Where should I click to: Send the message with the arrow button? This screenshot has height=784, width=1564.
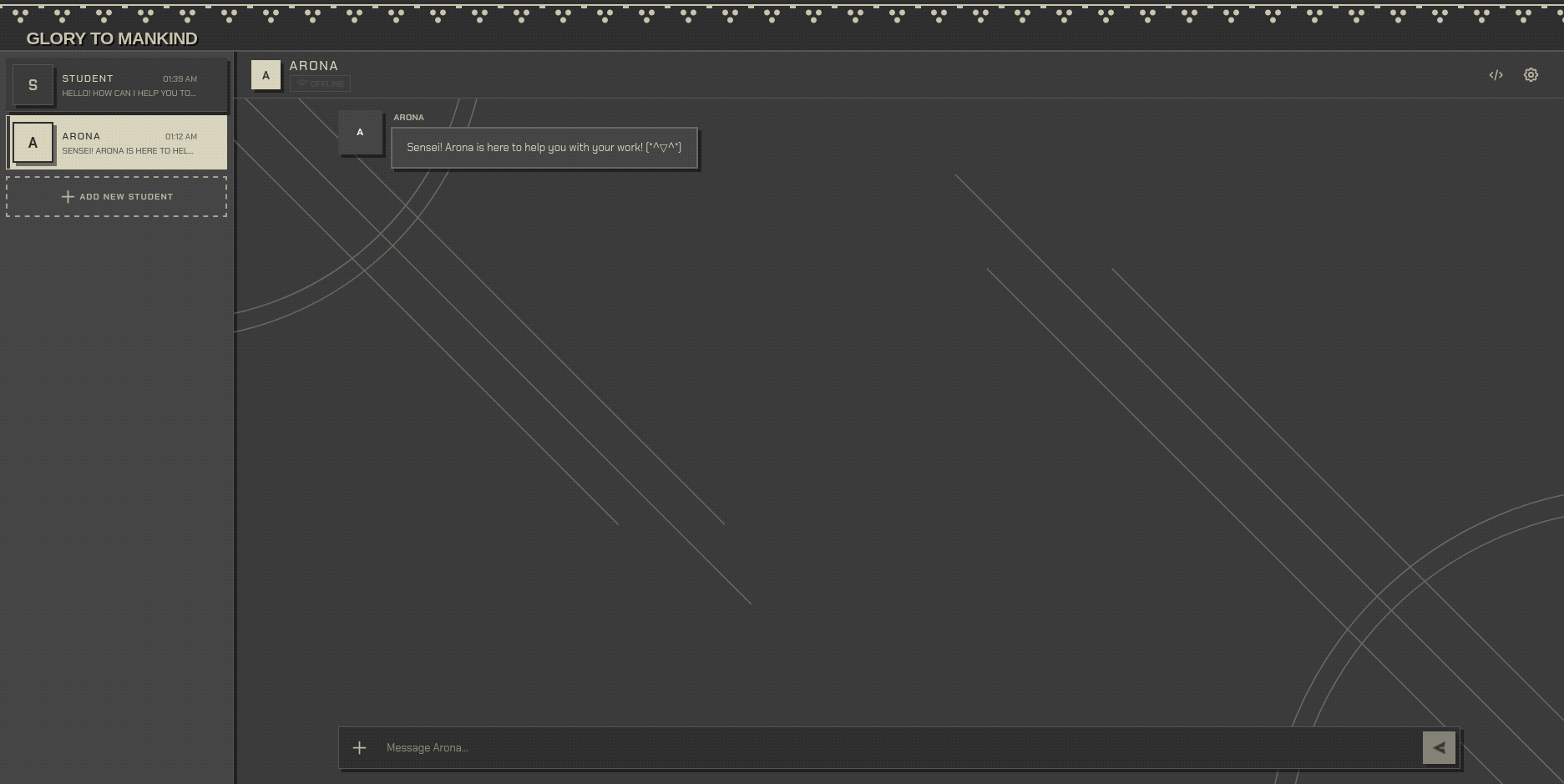click(1439, 748)
